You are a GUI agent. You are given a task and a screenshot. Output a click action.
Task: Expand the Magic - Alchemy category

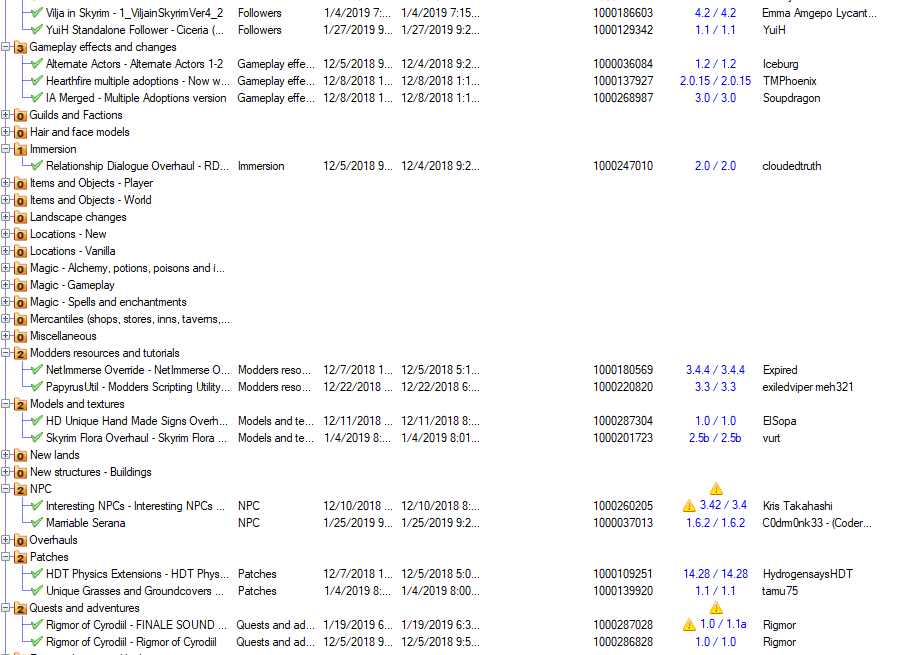pyautogui.click(x=5, y=268)
